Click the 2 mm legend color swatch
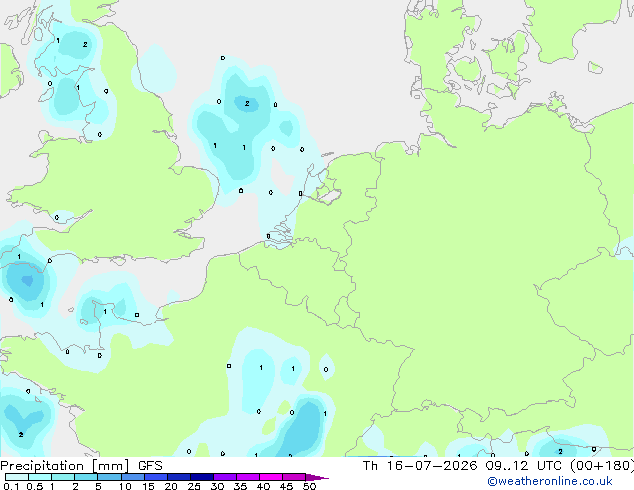 point(86,477)
